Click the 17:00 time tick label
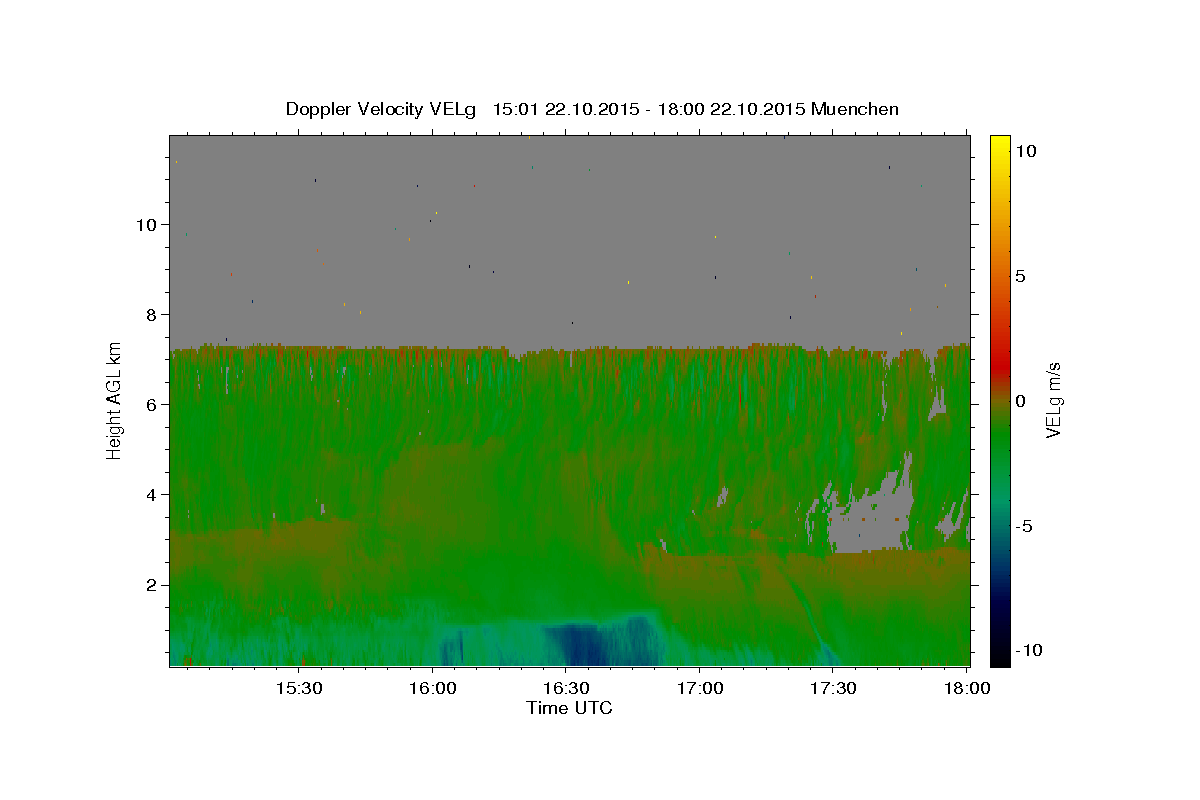This screenshot has height=800, width=1200. (x=700, y=688)
